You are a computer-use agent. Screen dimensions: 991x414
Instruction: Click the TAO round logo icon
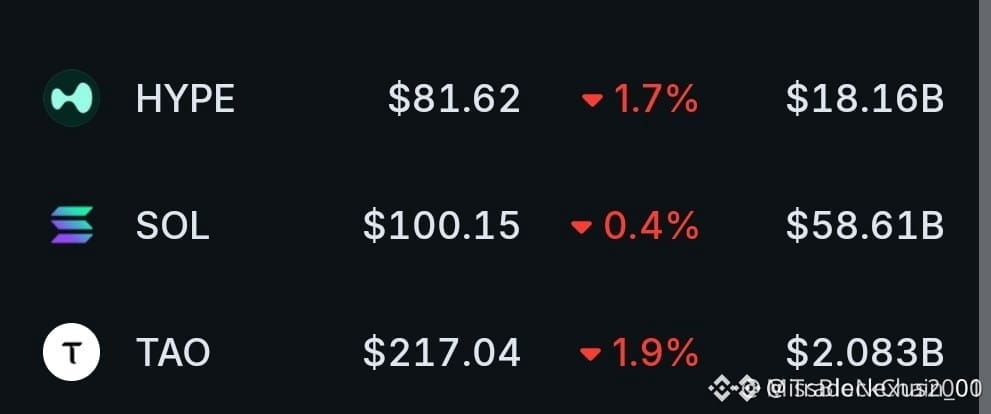71,351
